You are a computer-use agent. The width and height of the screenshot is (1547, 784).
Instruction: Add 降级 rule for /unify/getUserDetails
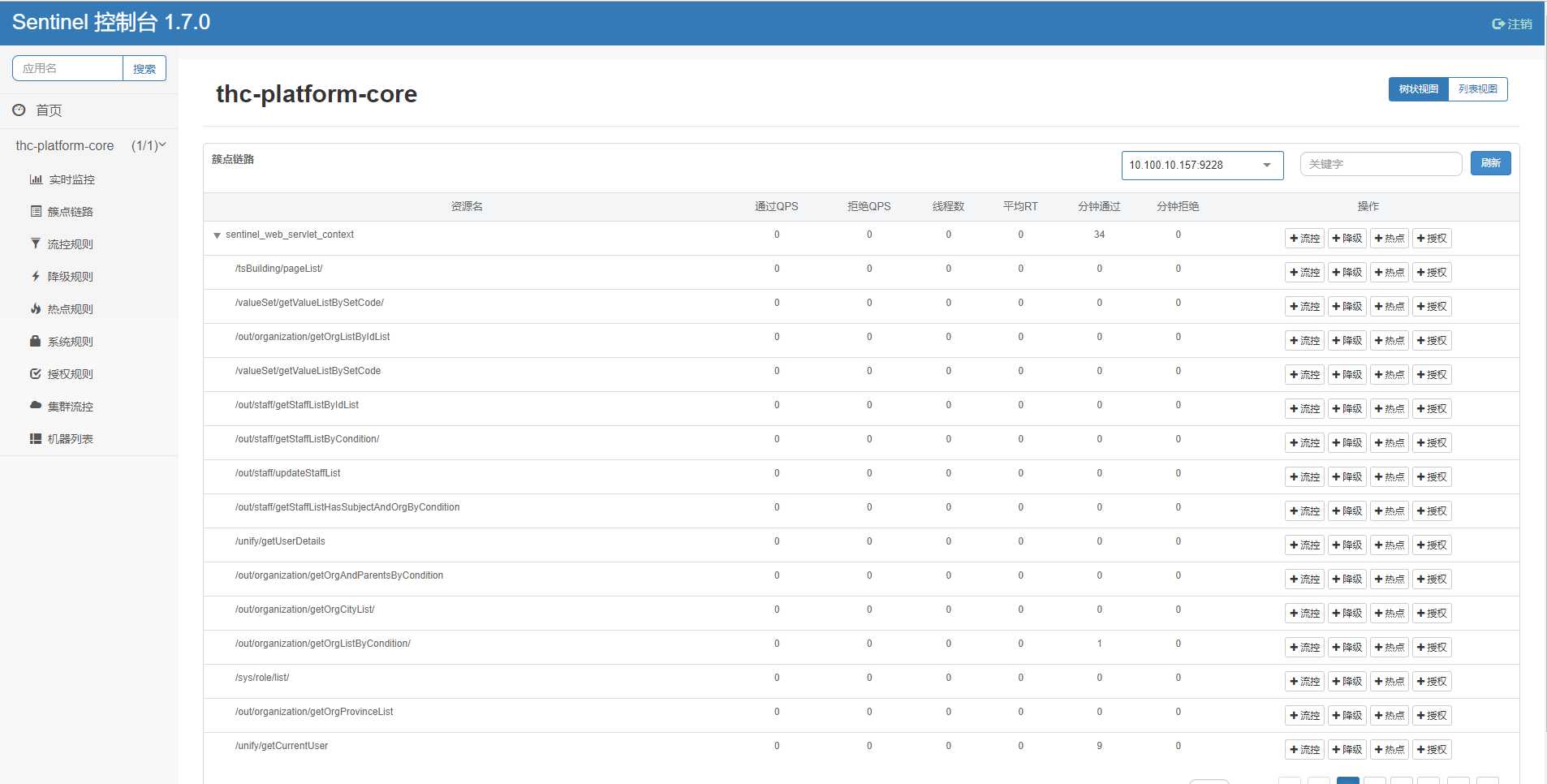(x=1347, y=545)
